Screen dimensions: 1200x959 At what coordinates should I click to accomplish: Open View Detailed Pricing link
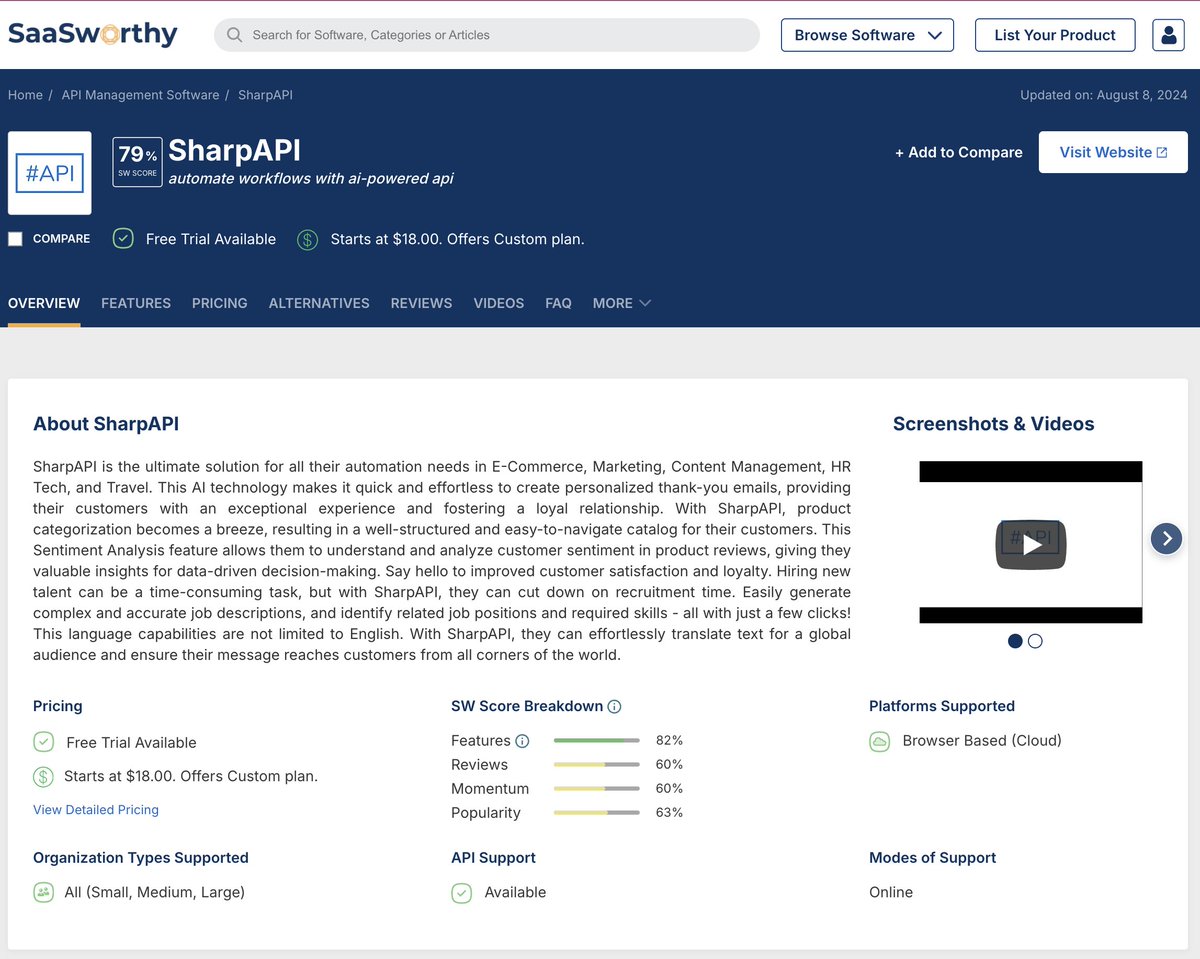point(96,810)
